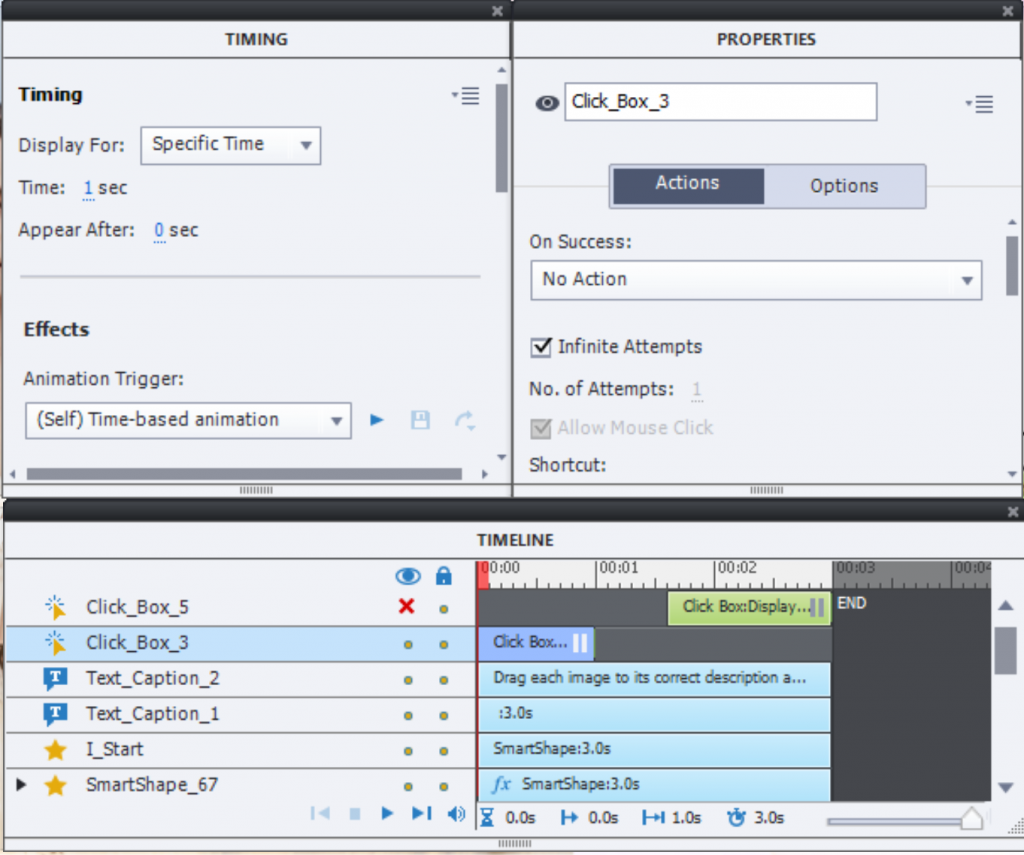Adjust the timeline zoom slider

pyautogui.click(x=970, y=820)
